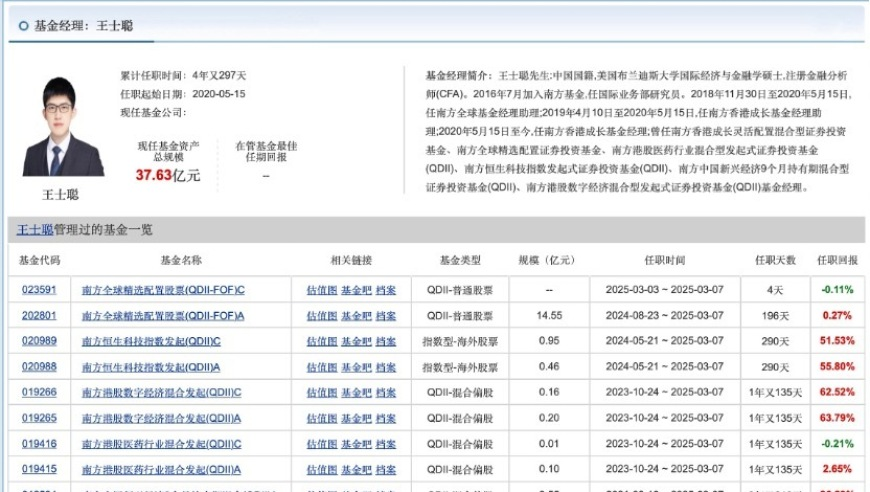Open 估值图 for fund 023591
The height and width of the screenshot is (492, 870).
(322, 290)
